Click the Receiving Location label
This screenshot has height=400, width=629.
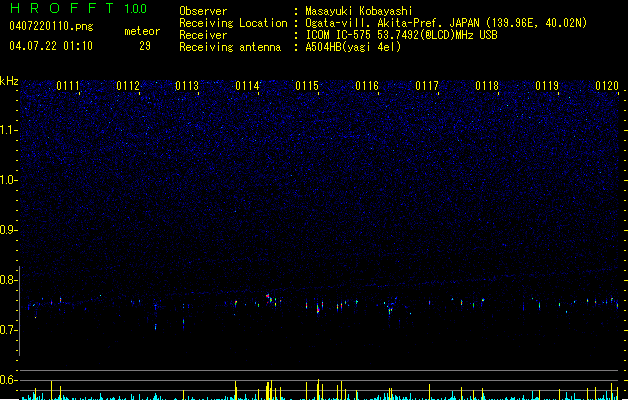pyautogui.click(x=233, y=23)
